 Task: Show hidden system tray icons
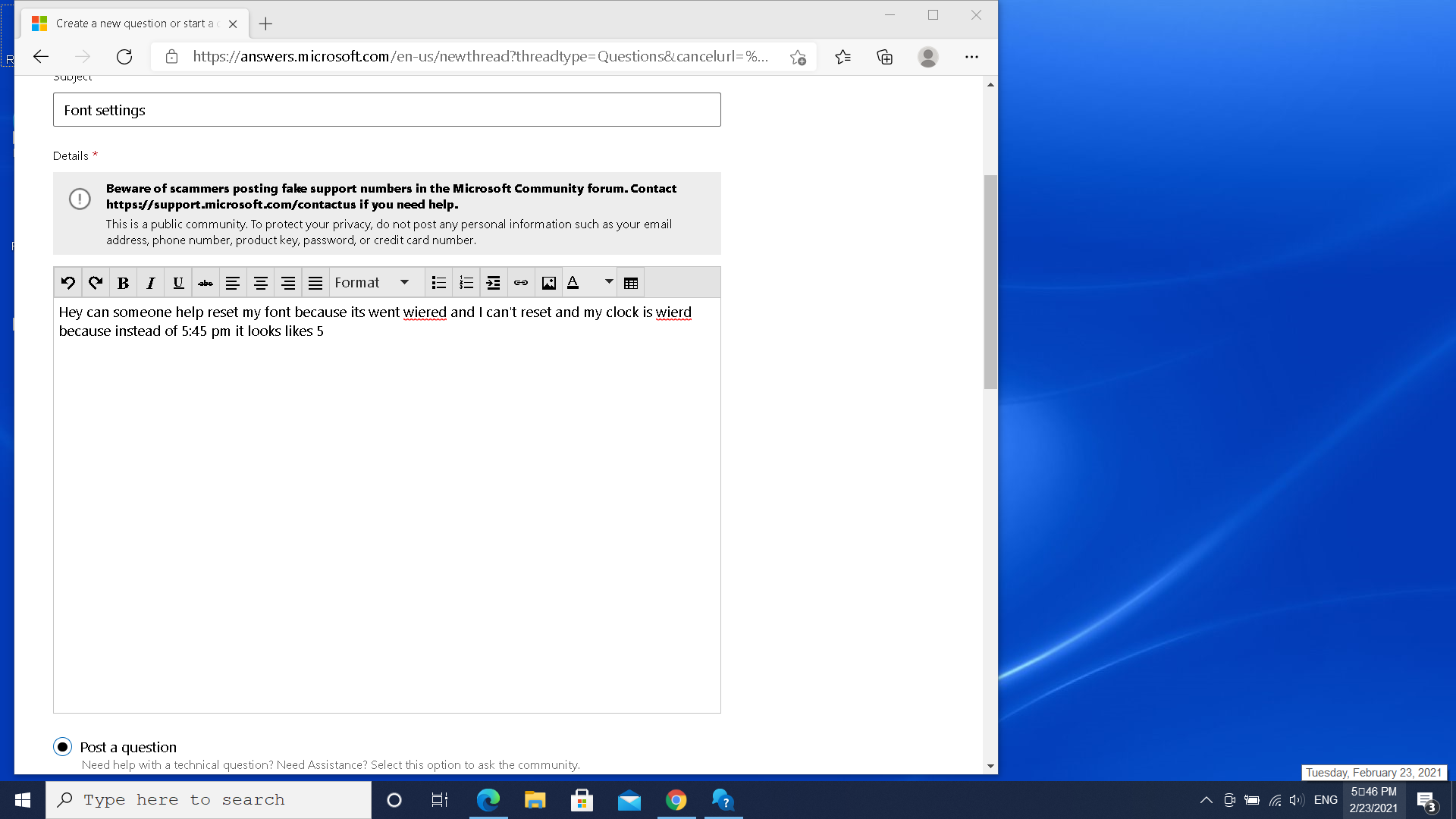(1206, 800)
